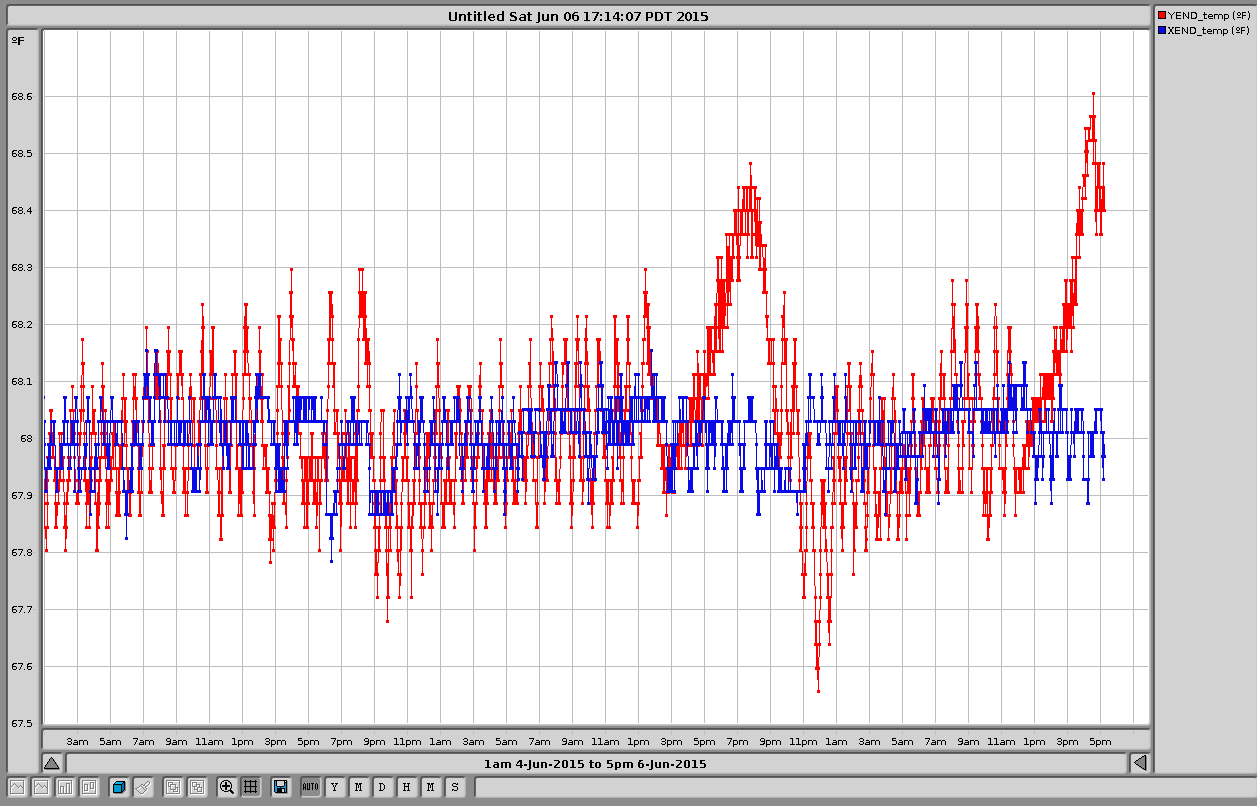Click the up triangle beside the time range bar
This screenshot has height=806, width=1257.
[52, 763]
